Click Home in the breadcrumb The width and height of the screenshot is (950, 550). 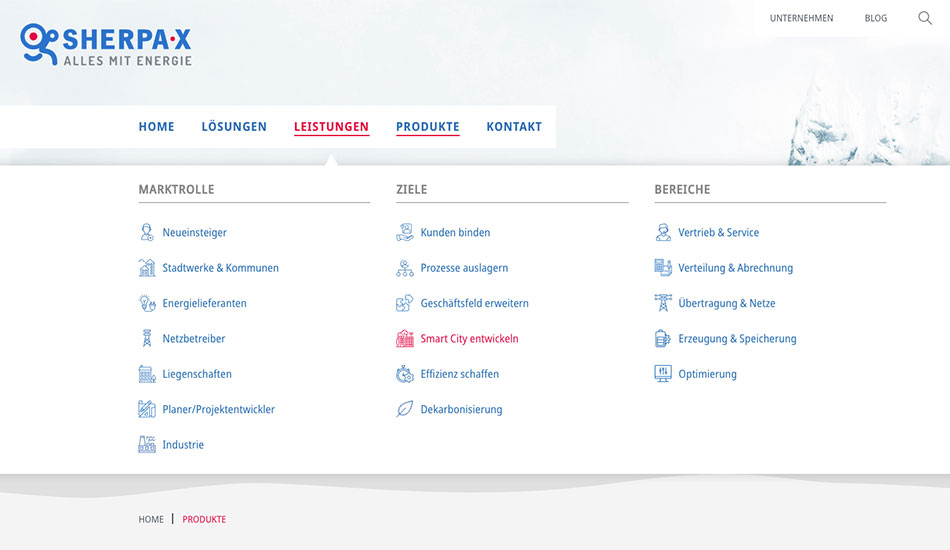click(x=151, y=520)
